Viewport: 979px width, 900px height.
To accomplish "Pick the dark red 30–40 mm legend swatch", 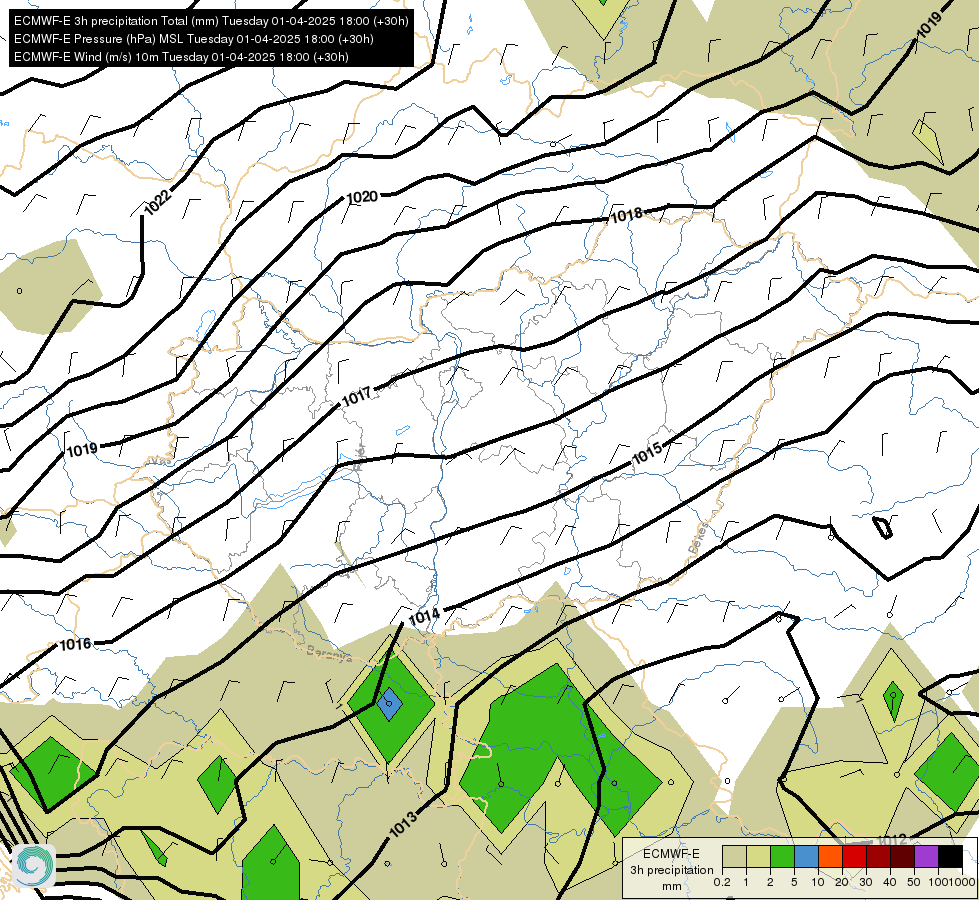I will [x=878, y=856].
